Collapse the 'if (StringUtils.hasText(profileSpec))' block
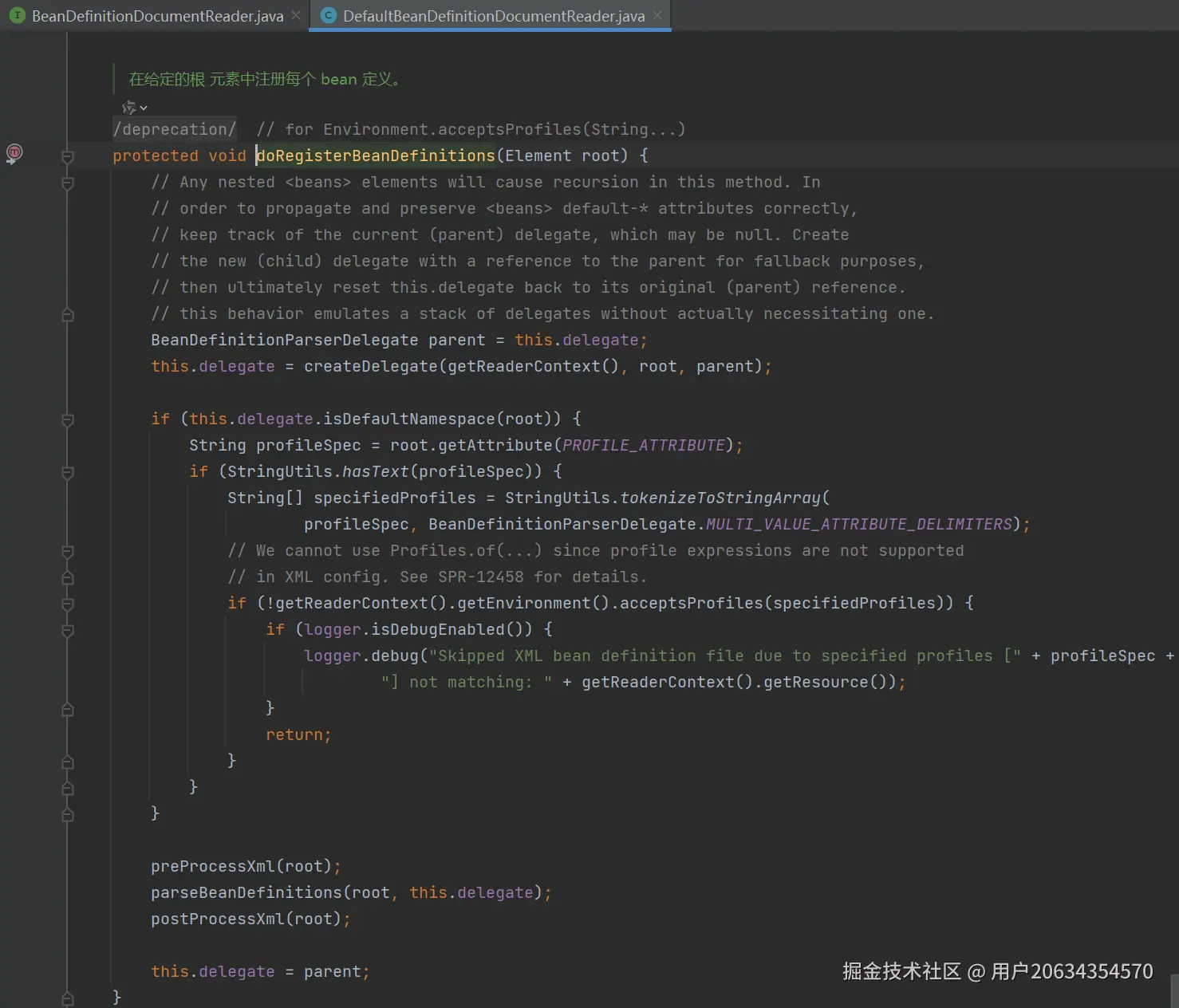1179x1008 pixels. pyautogui.click(x=68, y=472)
